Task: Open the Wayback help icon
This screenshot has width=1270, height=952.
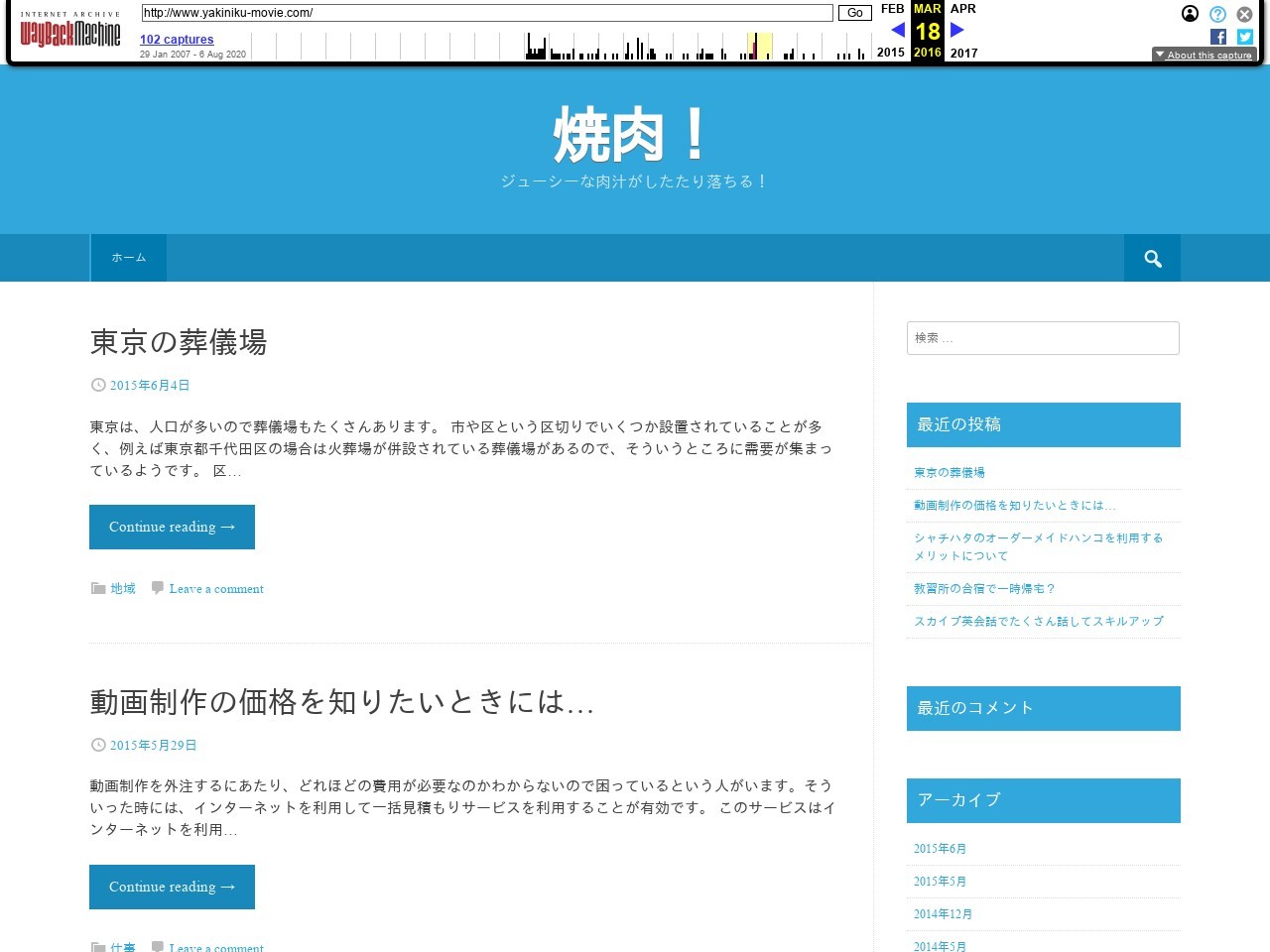Action: point(1217,14)
